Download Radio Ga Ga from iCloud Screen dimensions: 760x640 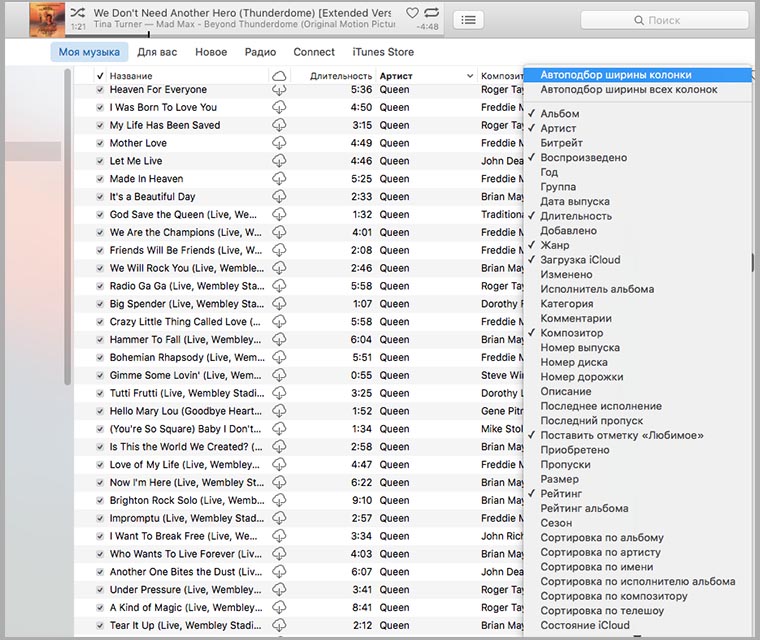[279, 286]
